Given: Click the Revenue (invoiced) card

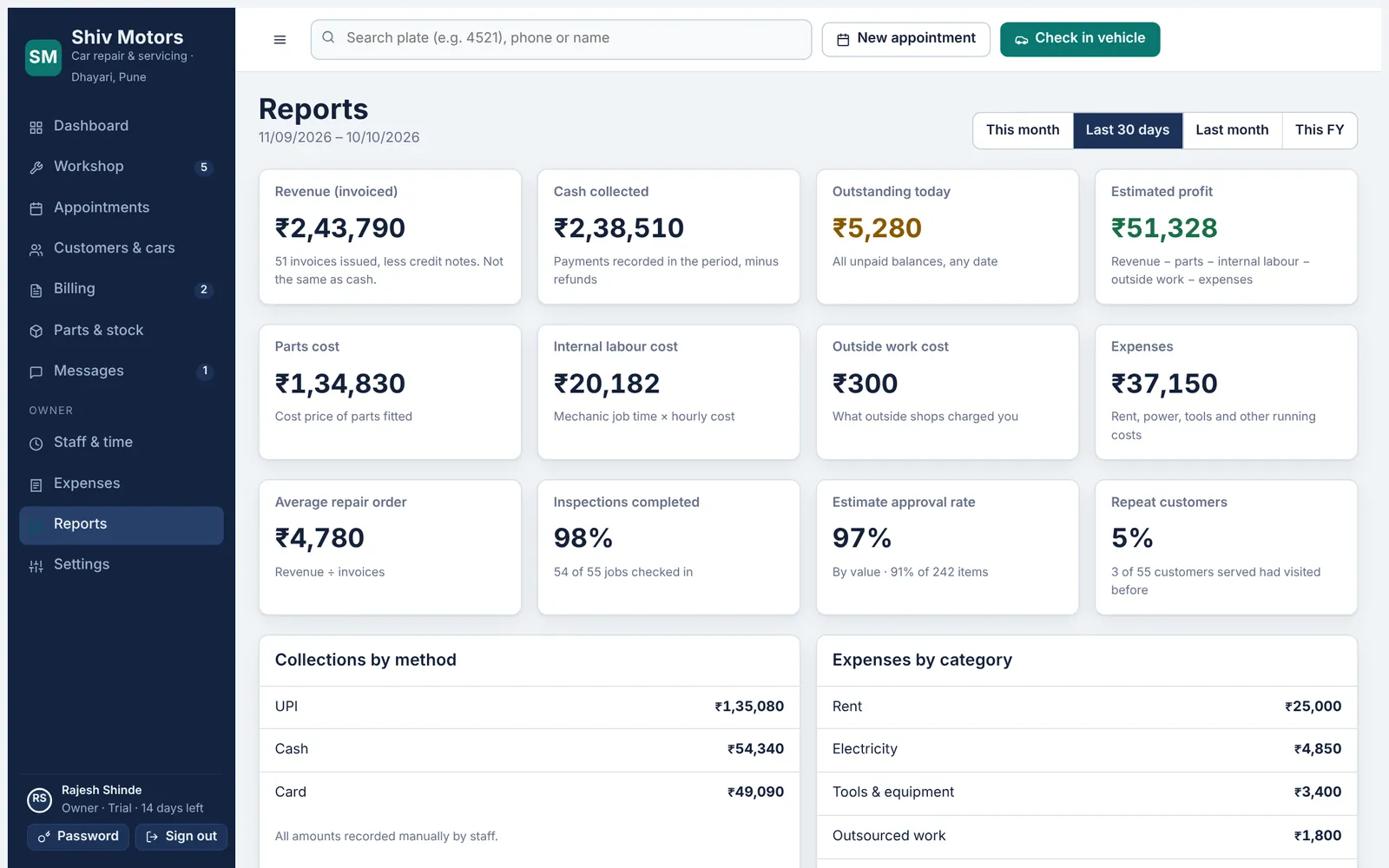Looking at the screenshot, I should (x=390, y=237).
